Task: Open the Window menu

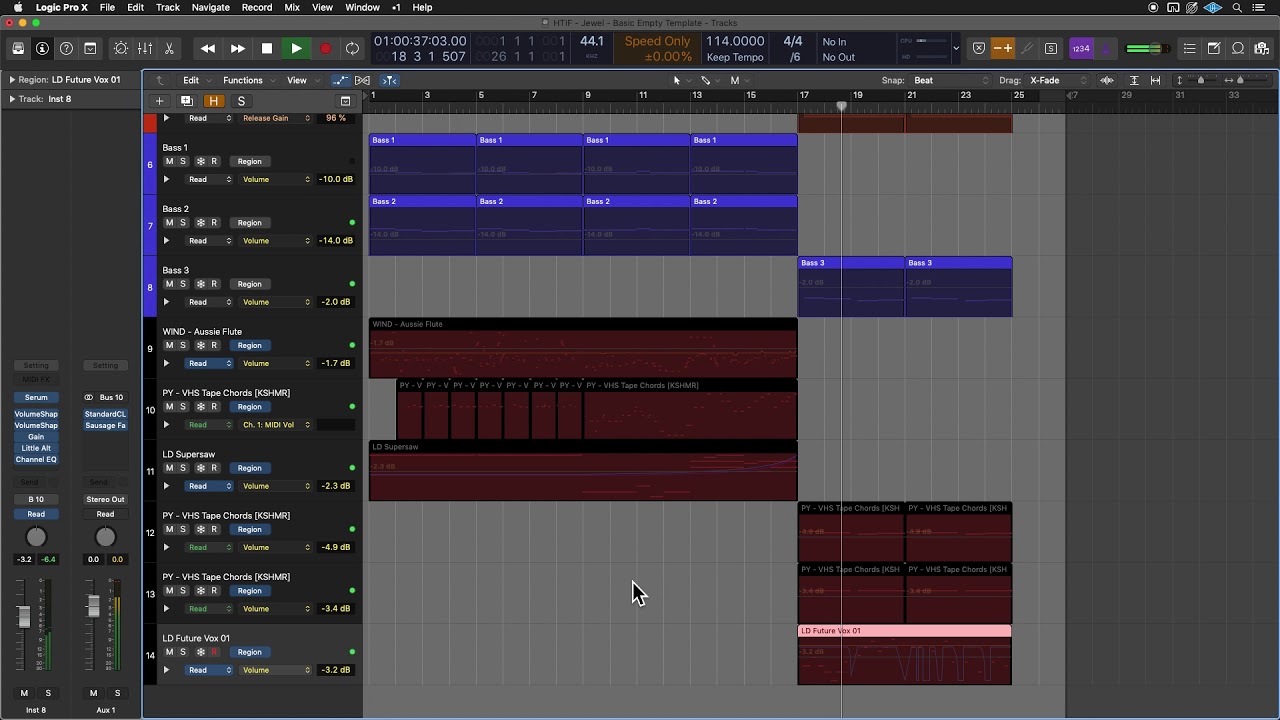Action: pyautogui.click(x=362, y=7)
